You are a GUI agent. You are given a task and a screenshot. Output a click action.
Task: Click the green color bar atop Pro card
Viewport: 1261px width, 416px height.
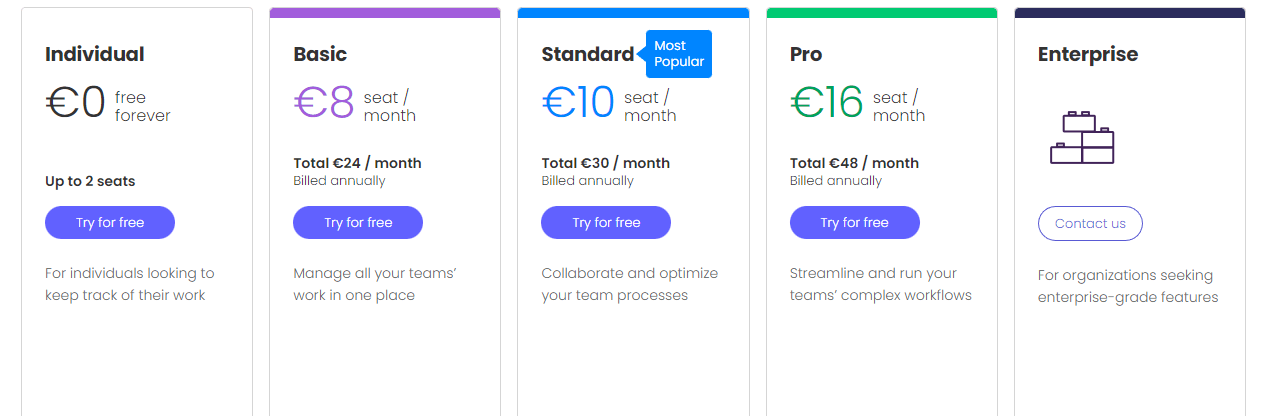[882, 13]
